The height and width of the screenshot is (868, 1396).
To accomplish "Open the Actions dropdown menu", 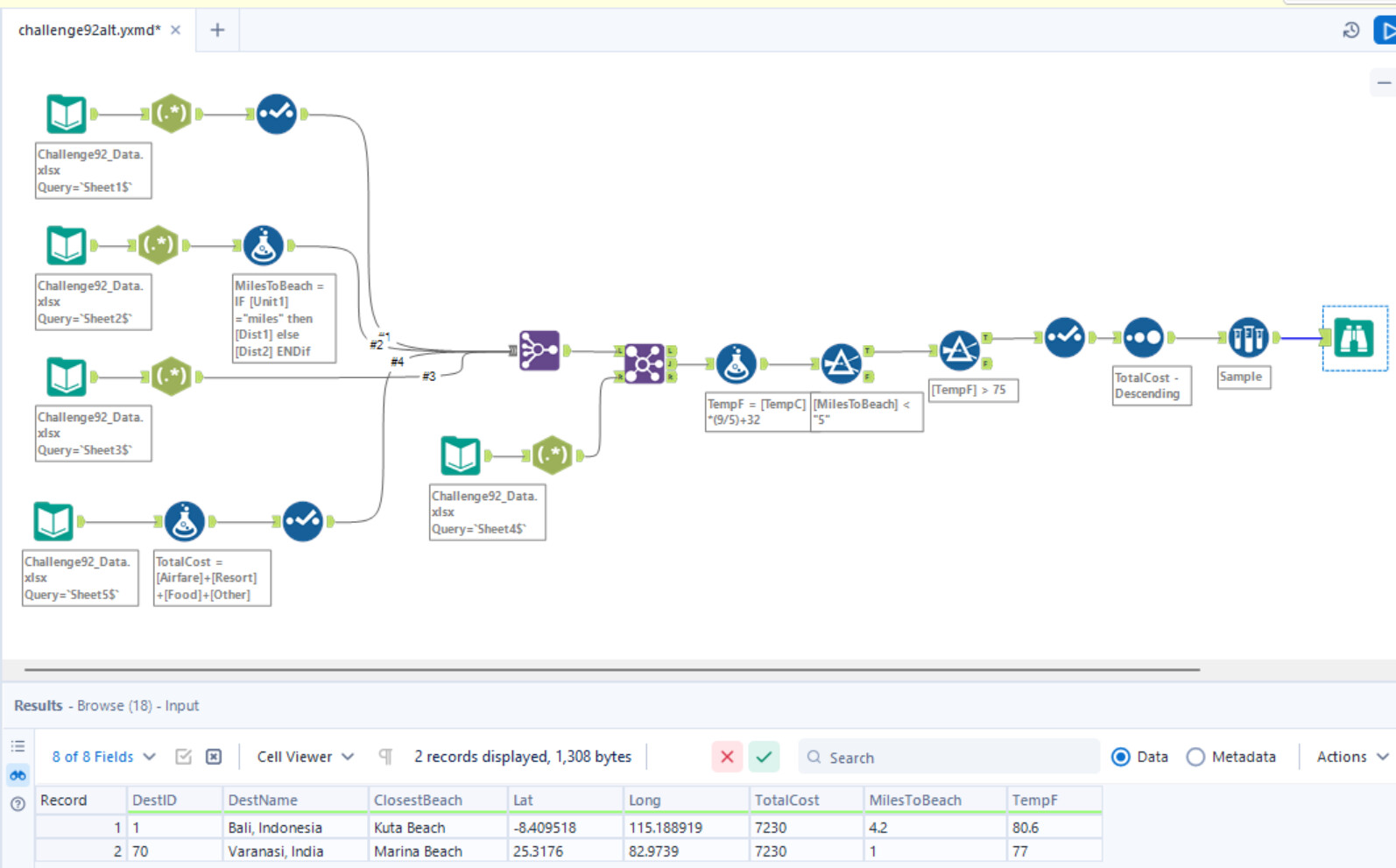I will pos(1351,757).
